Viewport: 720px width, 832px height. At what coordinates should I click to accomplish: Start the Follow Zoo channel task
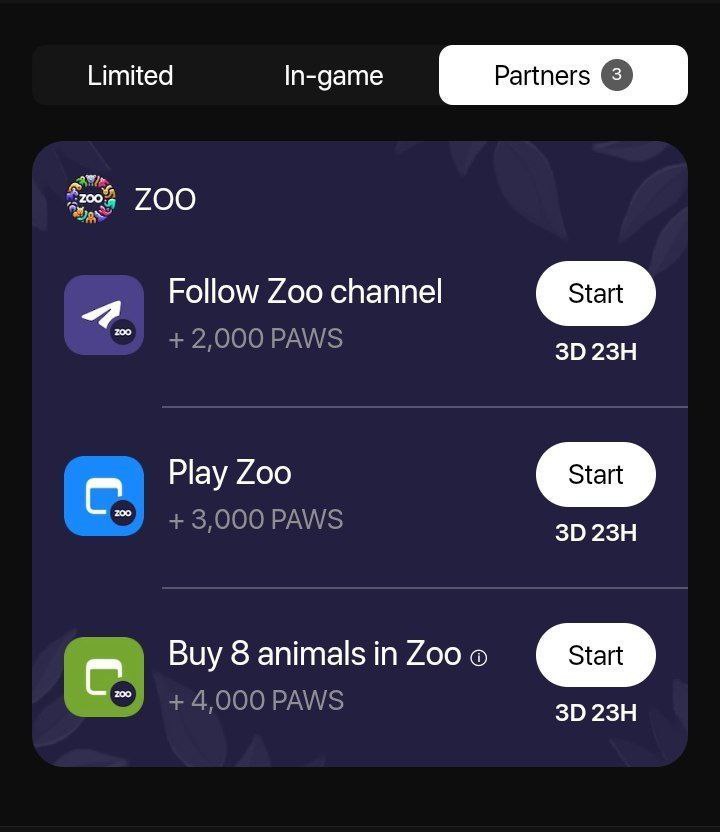(x=595, y=293)
